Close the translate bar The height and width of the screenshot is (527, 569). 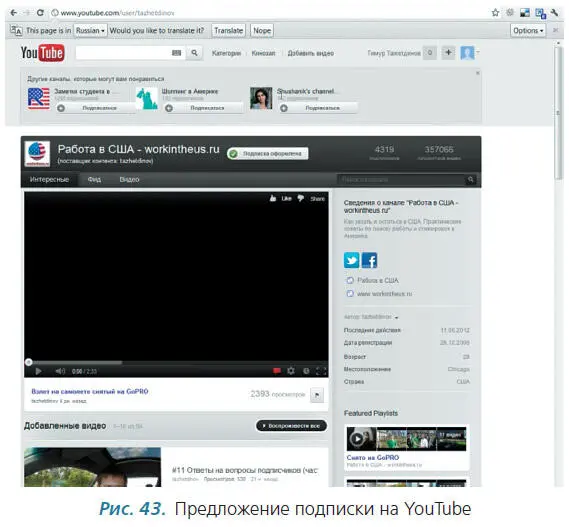[x=556, y=30]
